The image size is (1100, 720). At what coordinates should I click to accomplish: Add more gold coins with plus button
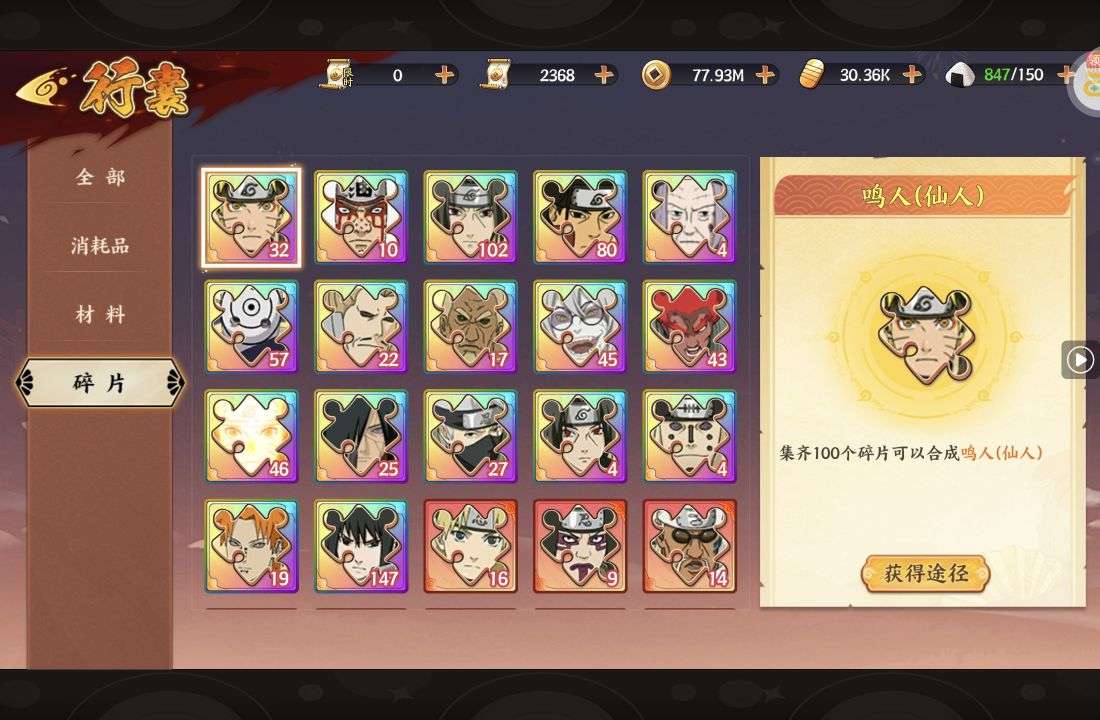pyautogui.click(x=765, y=74)
